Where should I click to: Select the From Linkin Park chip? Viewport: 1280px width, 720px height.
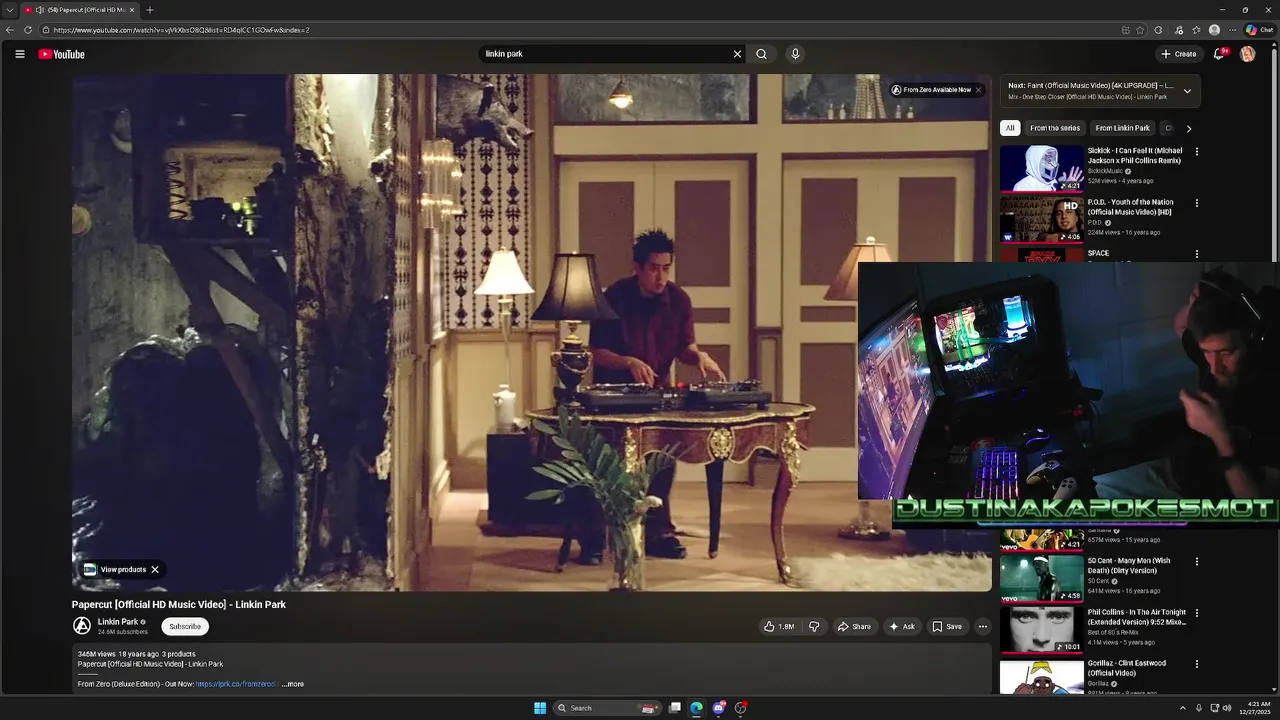coord(1122,128)
